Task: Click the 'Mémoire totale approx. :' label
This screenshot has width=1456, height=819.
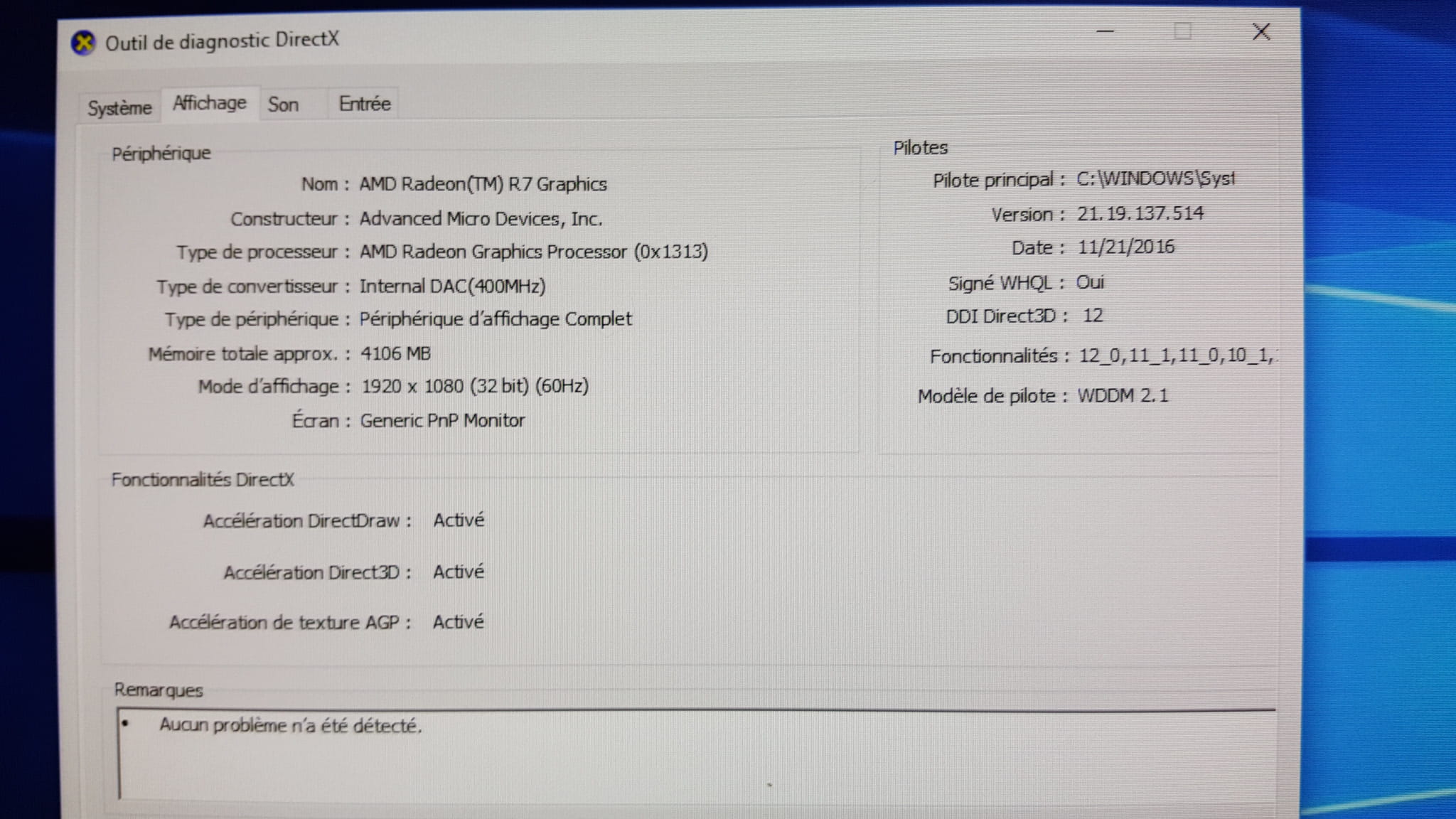Action: point(250,354)
